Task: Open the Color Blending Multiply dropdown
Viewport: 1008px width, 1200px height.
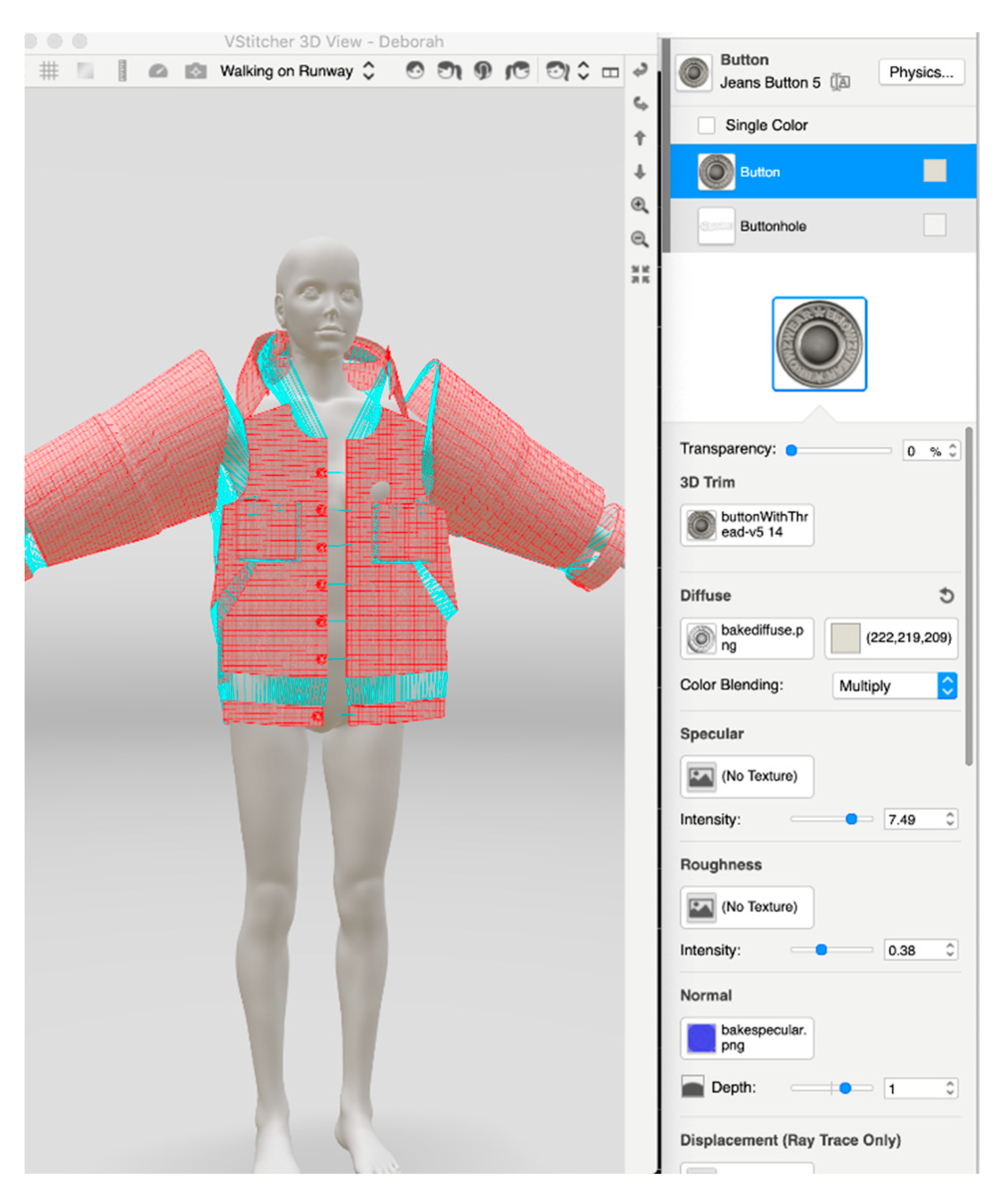Action: click(x=895, y=686)
